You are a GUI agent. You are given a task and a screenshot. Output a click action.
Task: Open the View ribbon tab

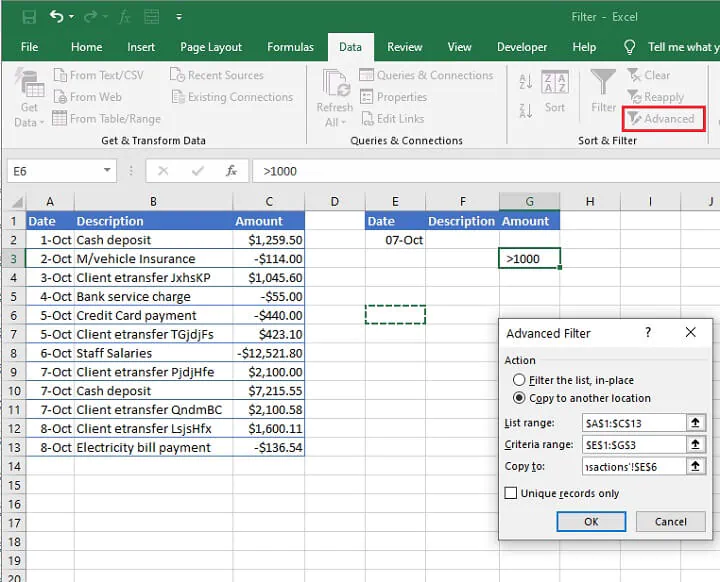[459, 47]
